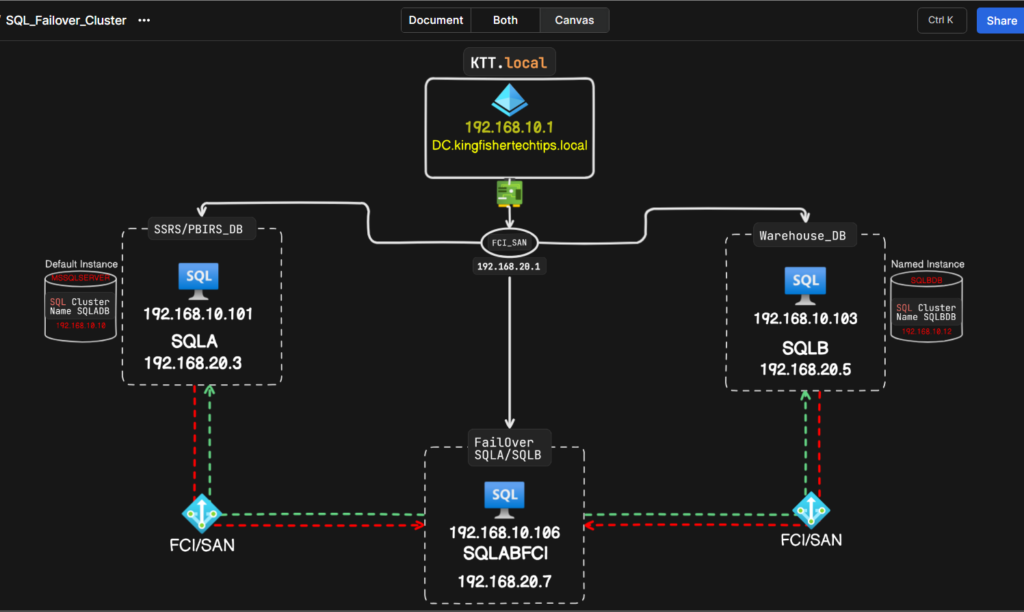Click the left FCI/SAN network icon
1024x612 pixels.
click(203, 514)
